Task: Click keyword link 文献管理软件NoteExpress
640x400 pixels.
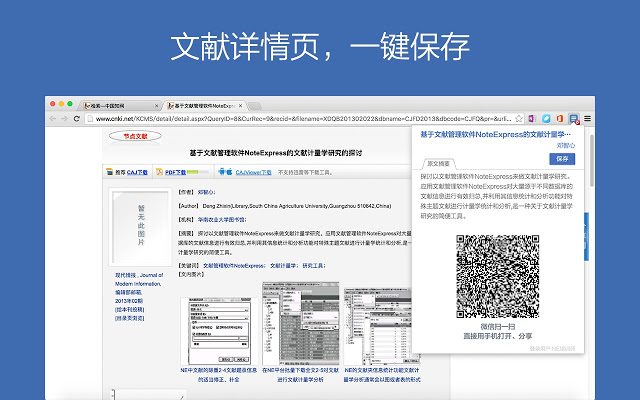Action: pos(233,265)
